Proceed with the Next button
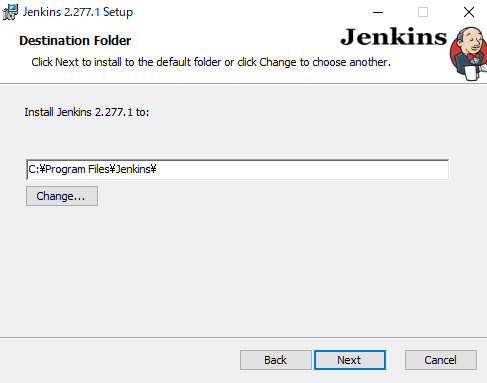The height and width of the screenshot is (383, 487). (x=350, y=360)
